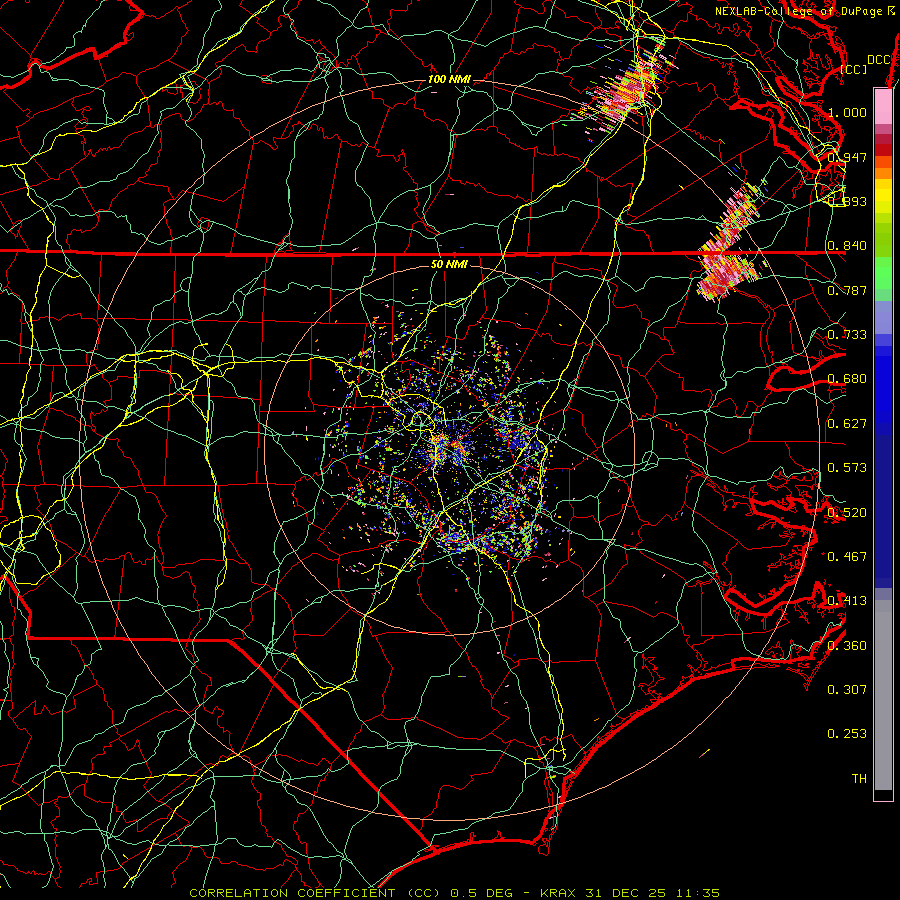
Task: Select the 0.733 color scale value
Action: click(847, 335)
